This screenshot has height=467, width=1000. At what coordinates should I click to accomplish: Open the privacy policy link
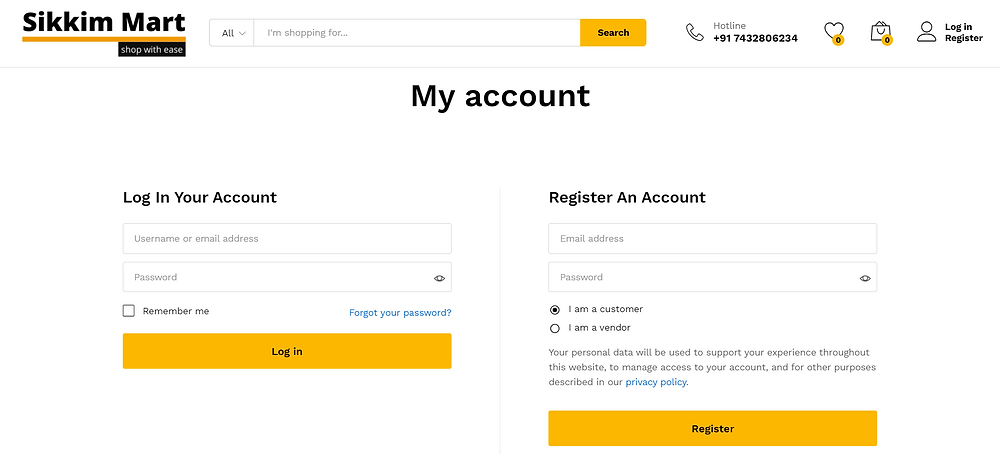click(x=656, y=382)
